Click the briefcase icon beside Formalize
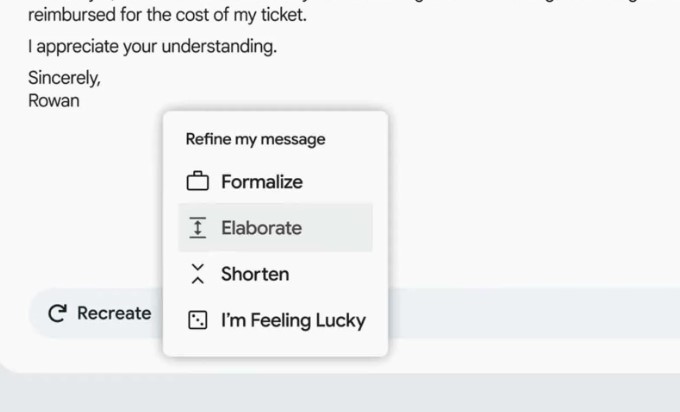 coord(198,182)
